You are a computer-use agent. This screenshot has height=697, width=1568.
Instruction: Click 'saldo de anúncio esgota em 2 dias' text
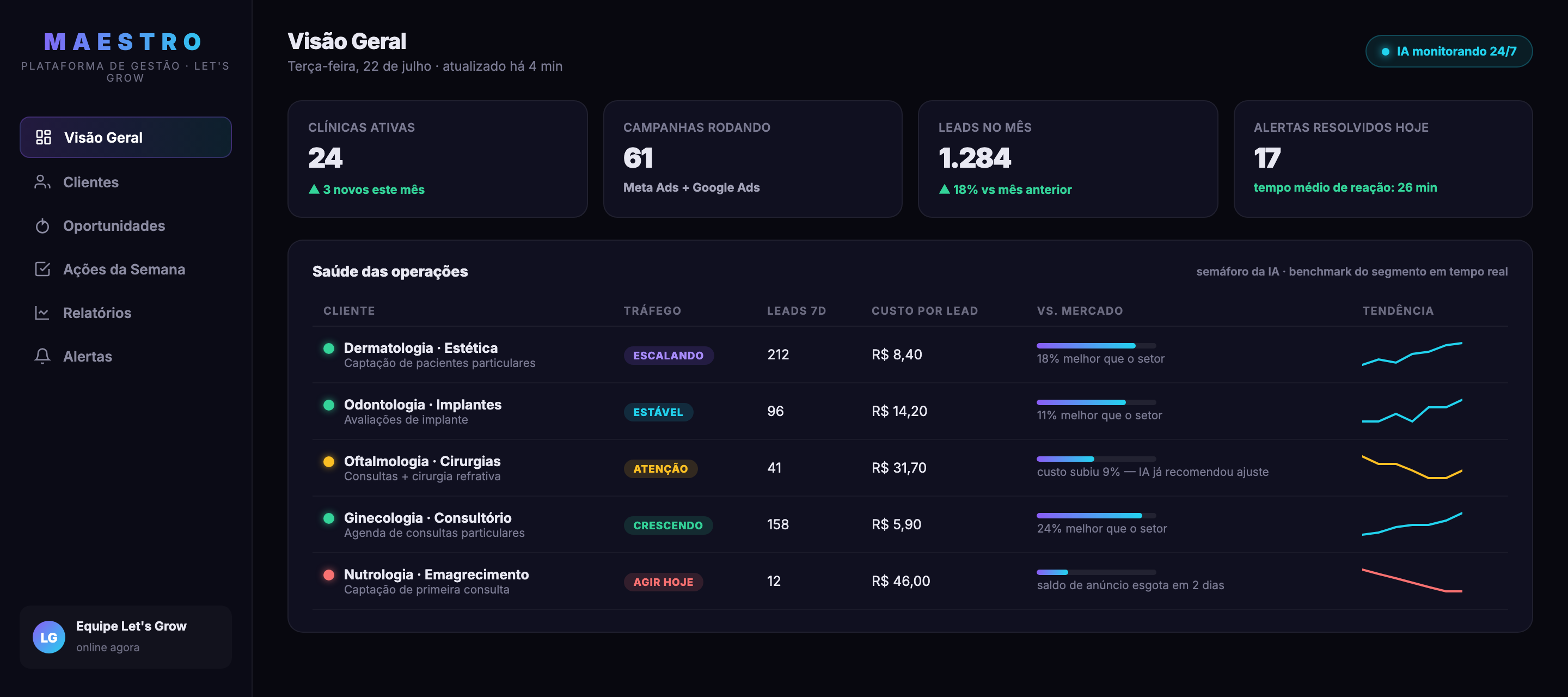[1130, 585]
